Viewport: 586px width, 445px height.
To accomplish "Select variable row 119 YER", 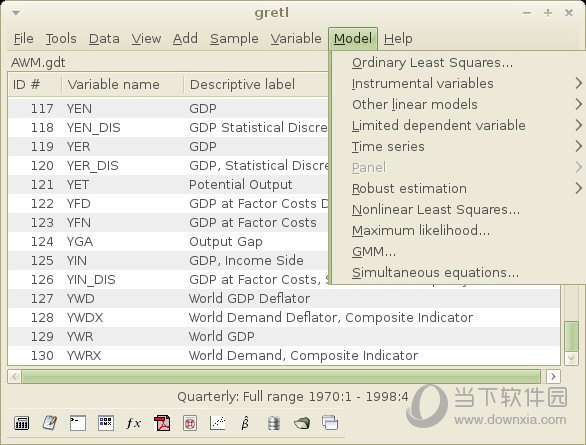I will [x=168, y=146].
